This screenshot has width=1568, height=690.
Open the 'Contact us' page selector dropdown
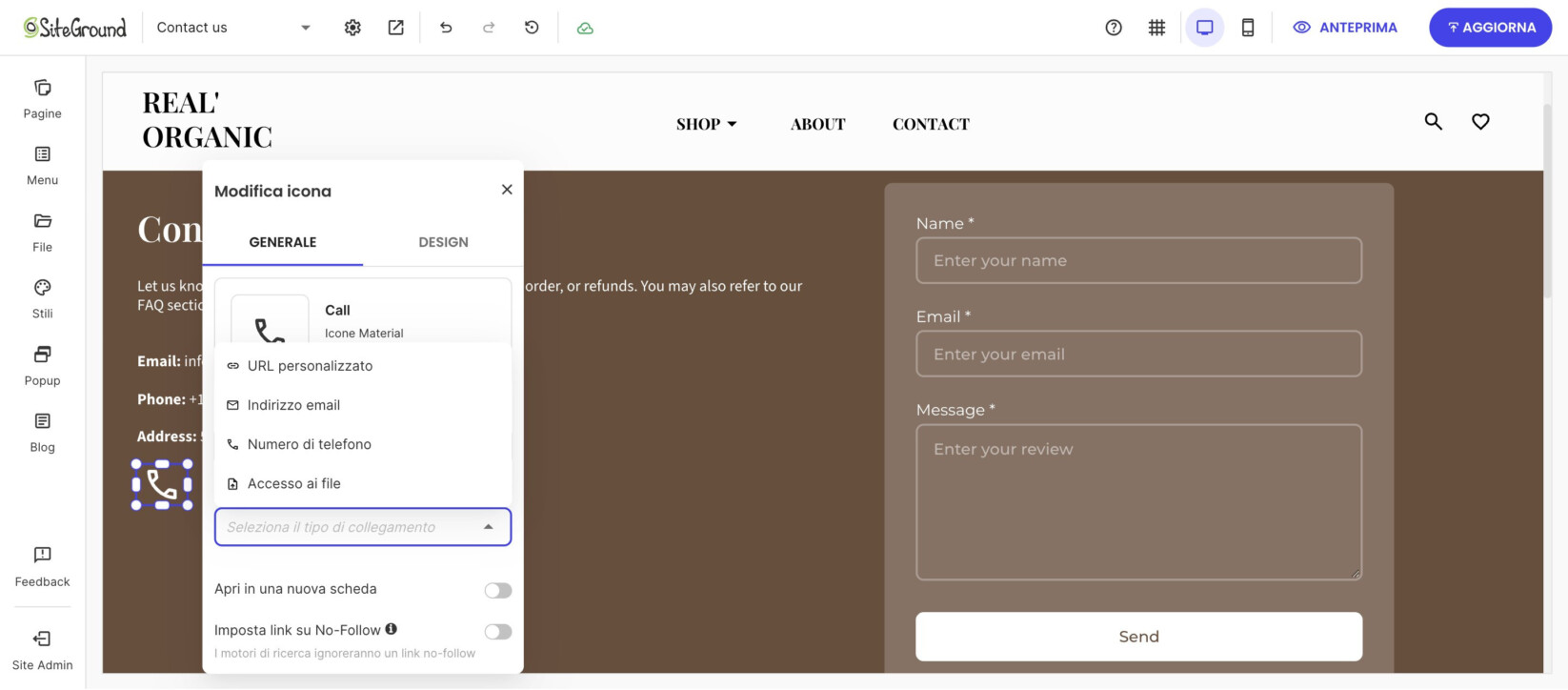(233, 28)
